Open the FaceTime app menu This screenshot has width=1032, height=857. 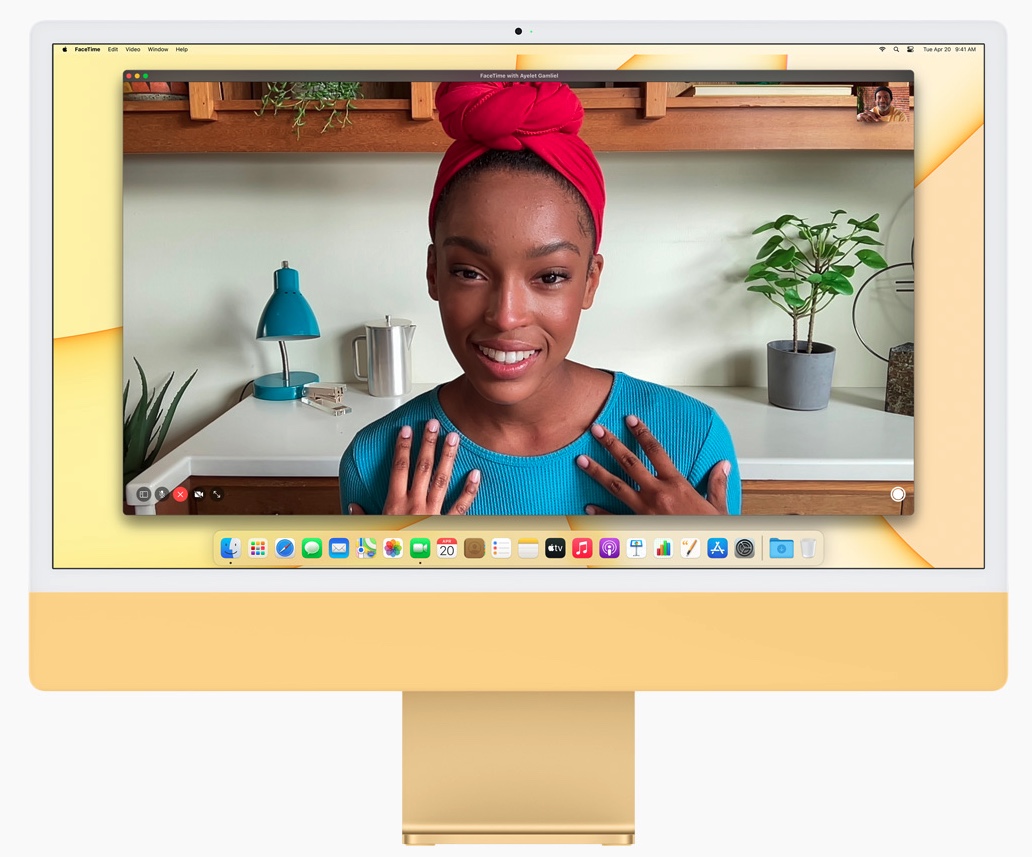(87, 49)
